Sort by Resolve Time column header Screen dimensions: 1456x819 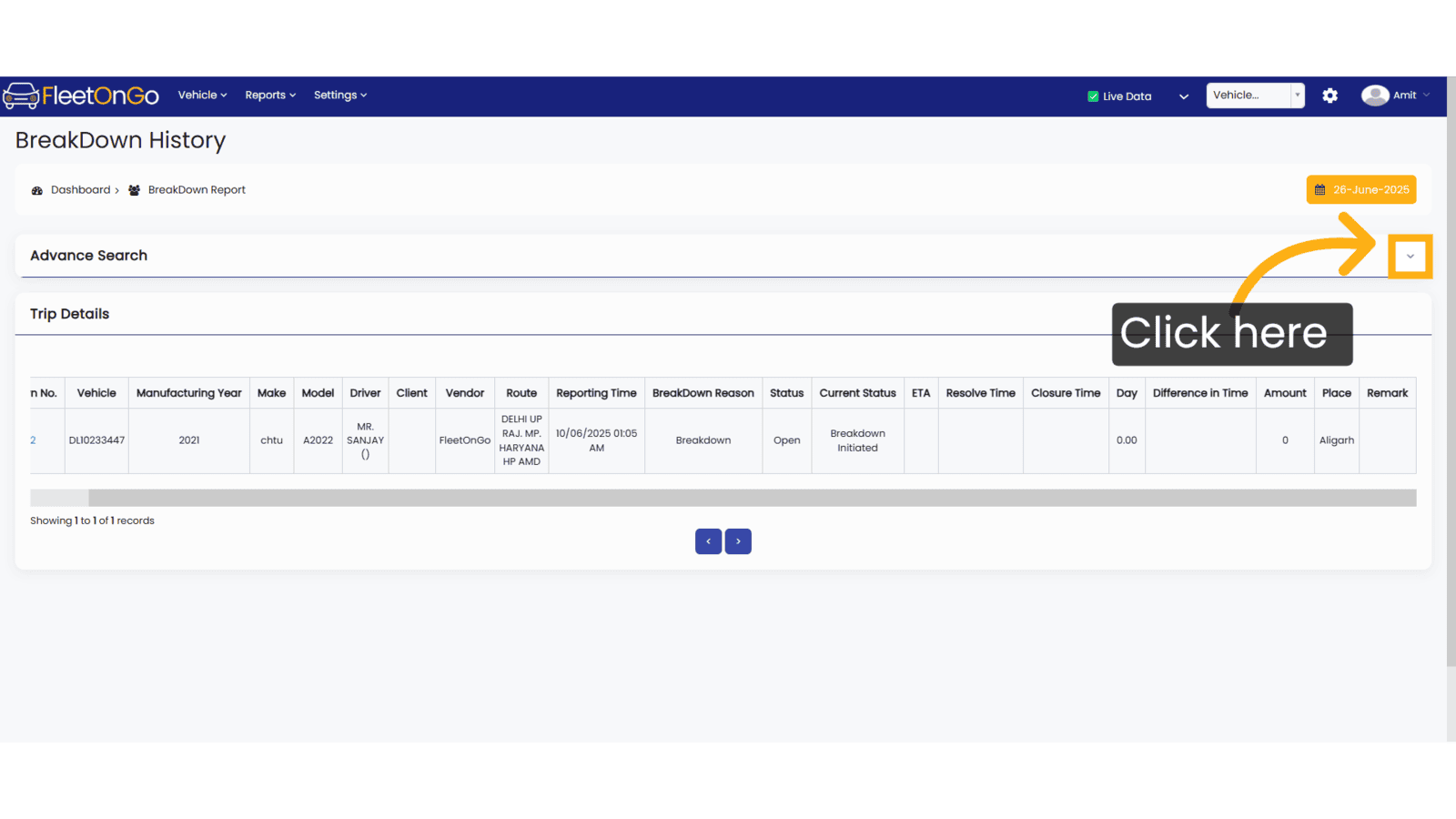tap(980, 393)
